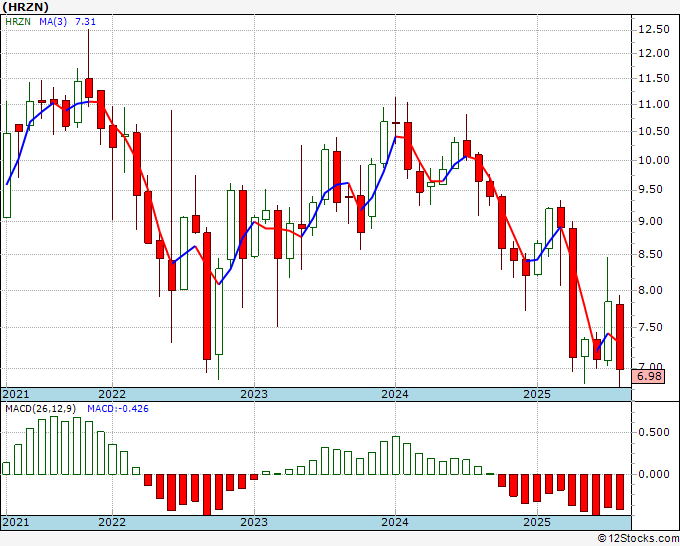680x546 pixels.
Task: Click 2021 on the price chart timeline
Action: pos(16,394)
